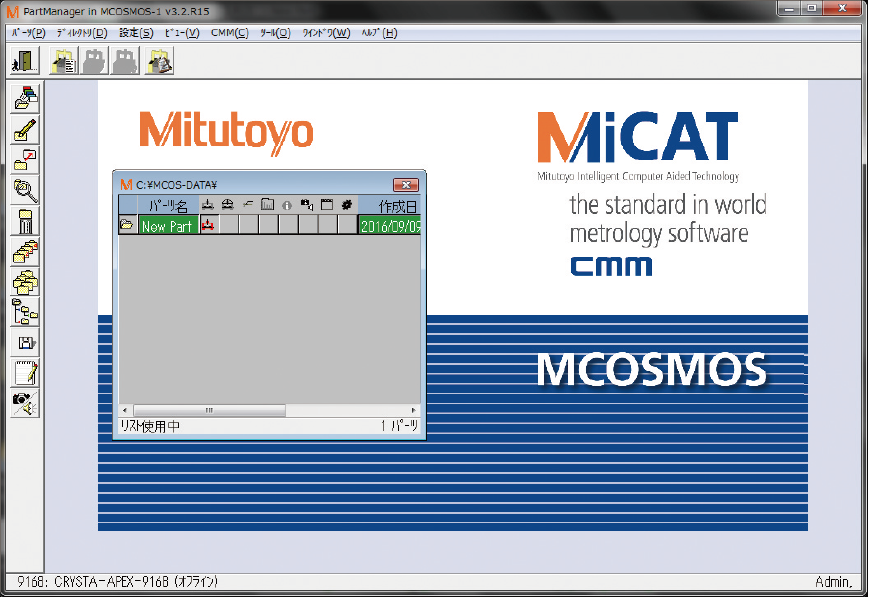Viewport: 869px width, 598px height.
Task: Click the folder tree hierarchy icon
Action: [25, 313]
